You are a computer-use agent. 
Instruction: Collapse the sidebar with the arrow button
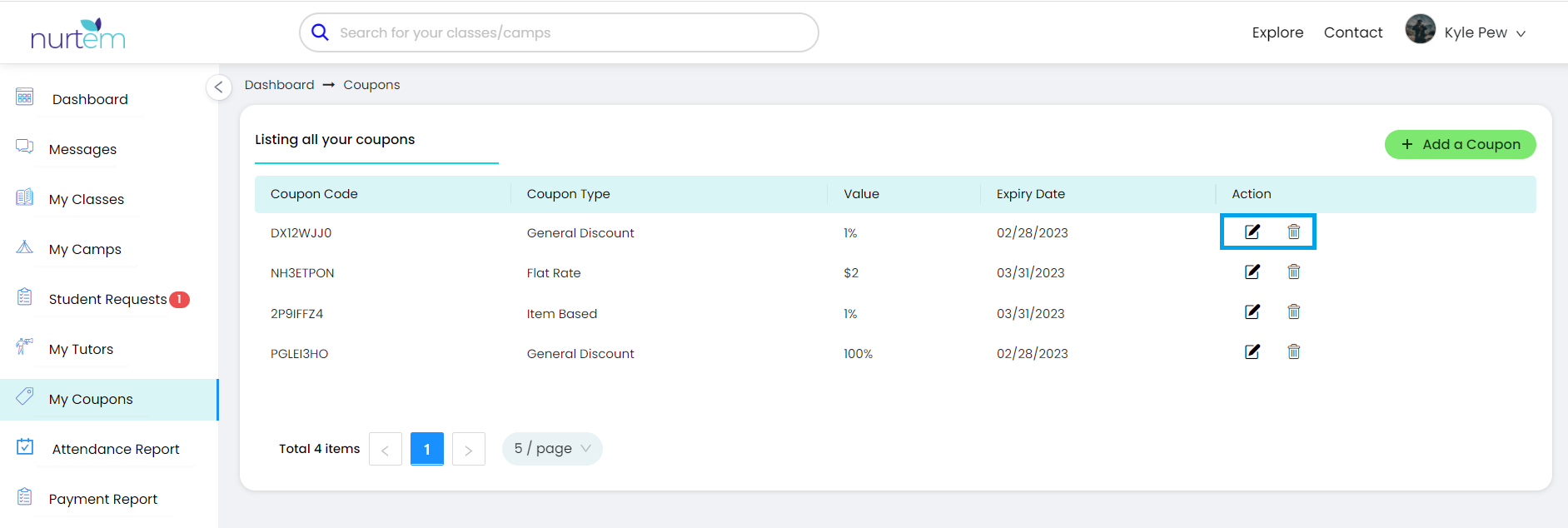point(218,87)
